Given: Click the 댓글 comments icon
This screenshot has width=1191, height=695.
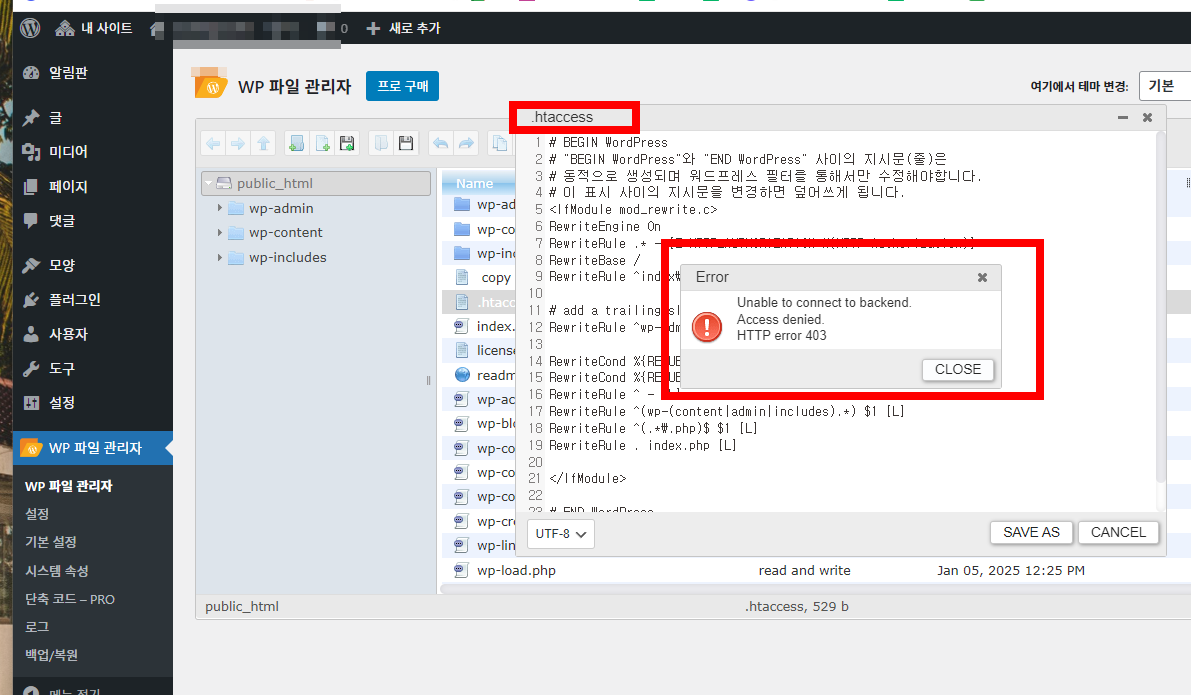Looking at the screenshot, I should coord(31,220).
